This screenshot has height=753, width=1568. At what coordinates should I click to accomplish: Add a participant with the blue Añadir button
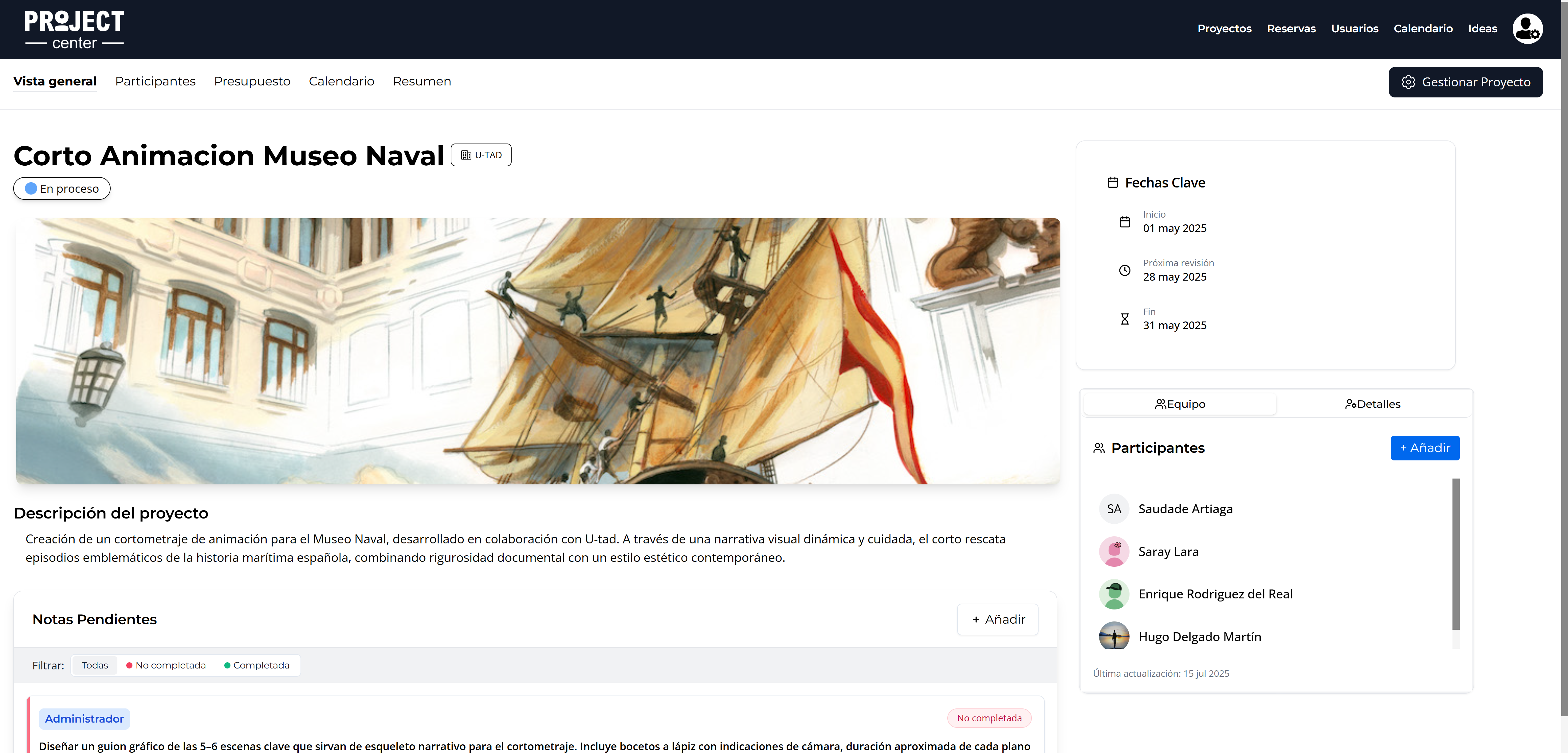click(1424, 448)
